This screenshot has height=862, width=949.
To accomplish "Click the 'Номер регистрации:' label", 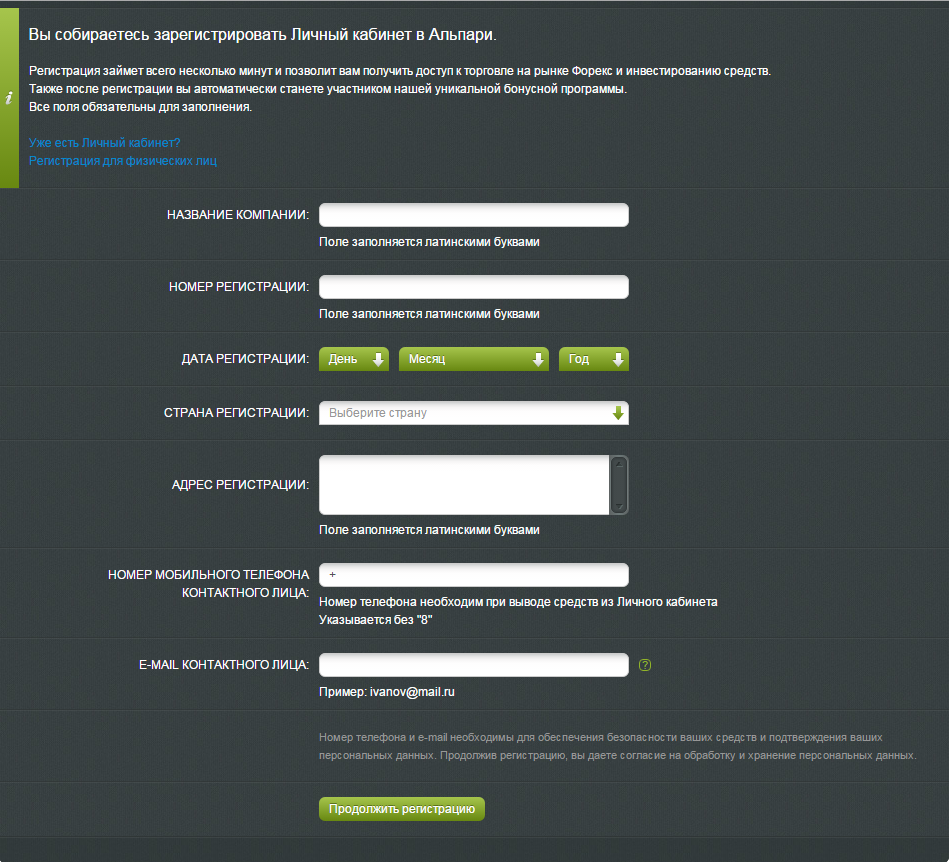I will click(238, 287).
